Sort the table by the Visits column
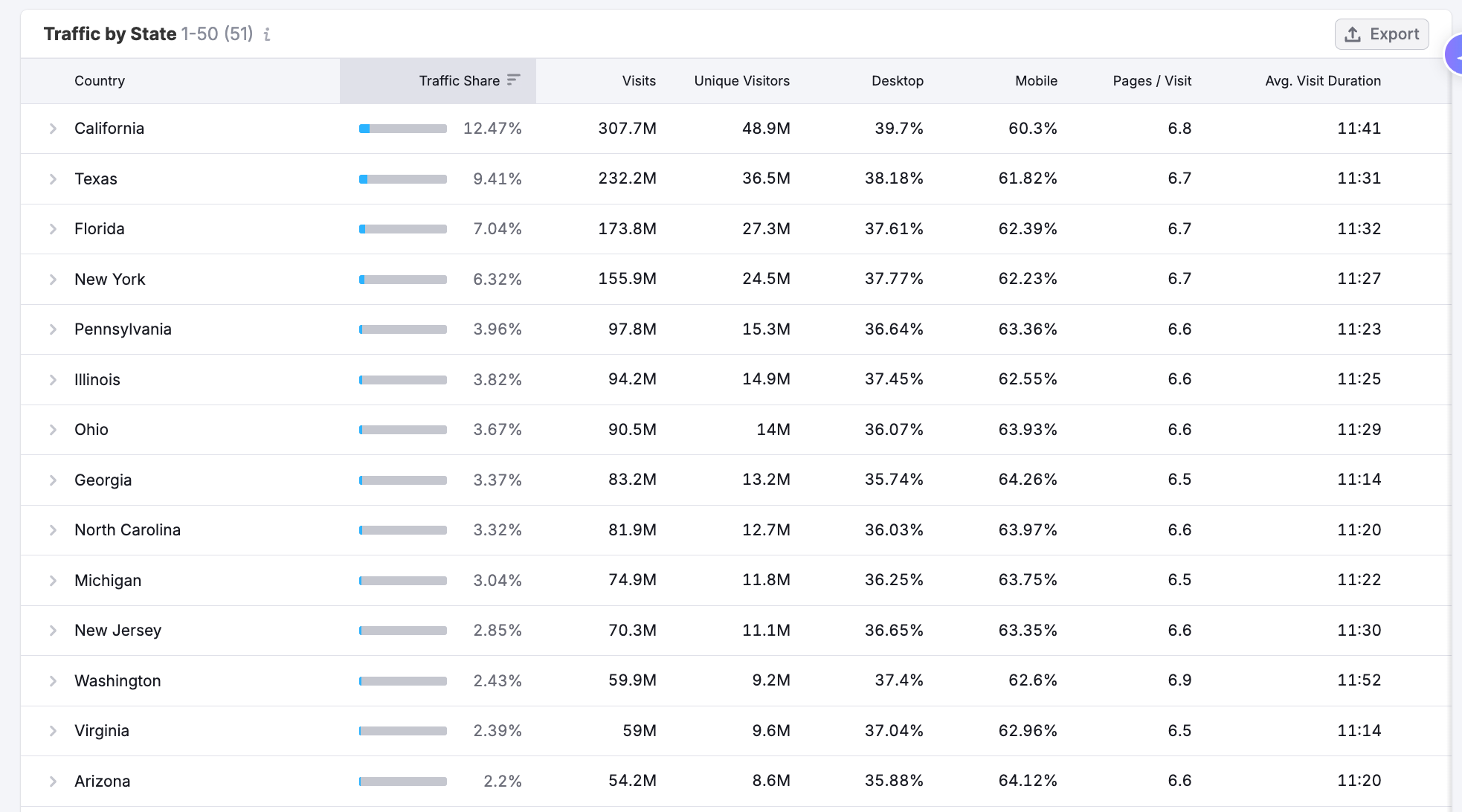 tap(638, 80)
